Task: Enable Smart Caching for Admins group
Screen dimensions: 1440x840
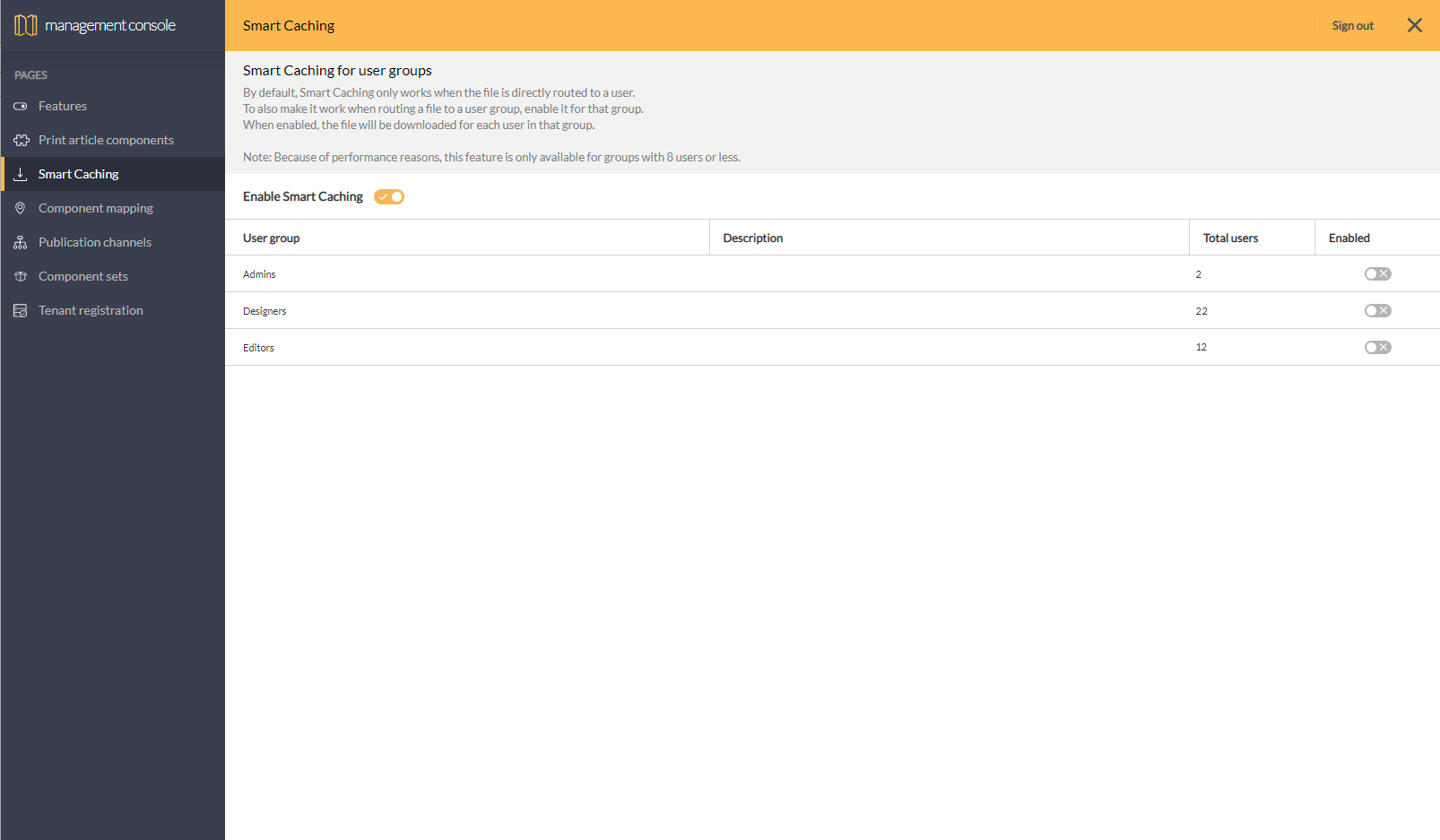Action: click(x=1378, y=274)
